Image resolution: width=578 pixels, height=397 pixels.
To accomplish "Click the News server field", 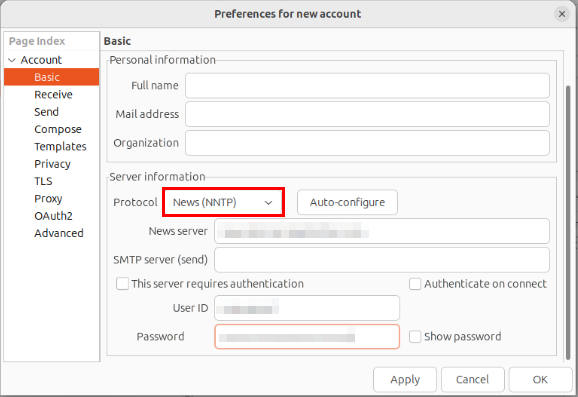I will click(x=382, y=231).
